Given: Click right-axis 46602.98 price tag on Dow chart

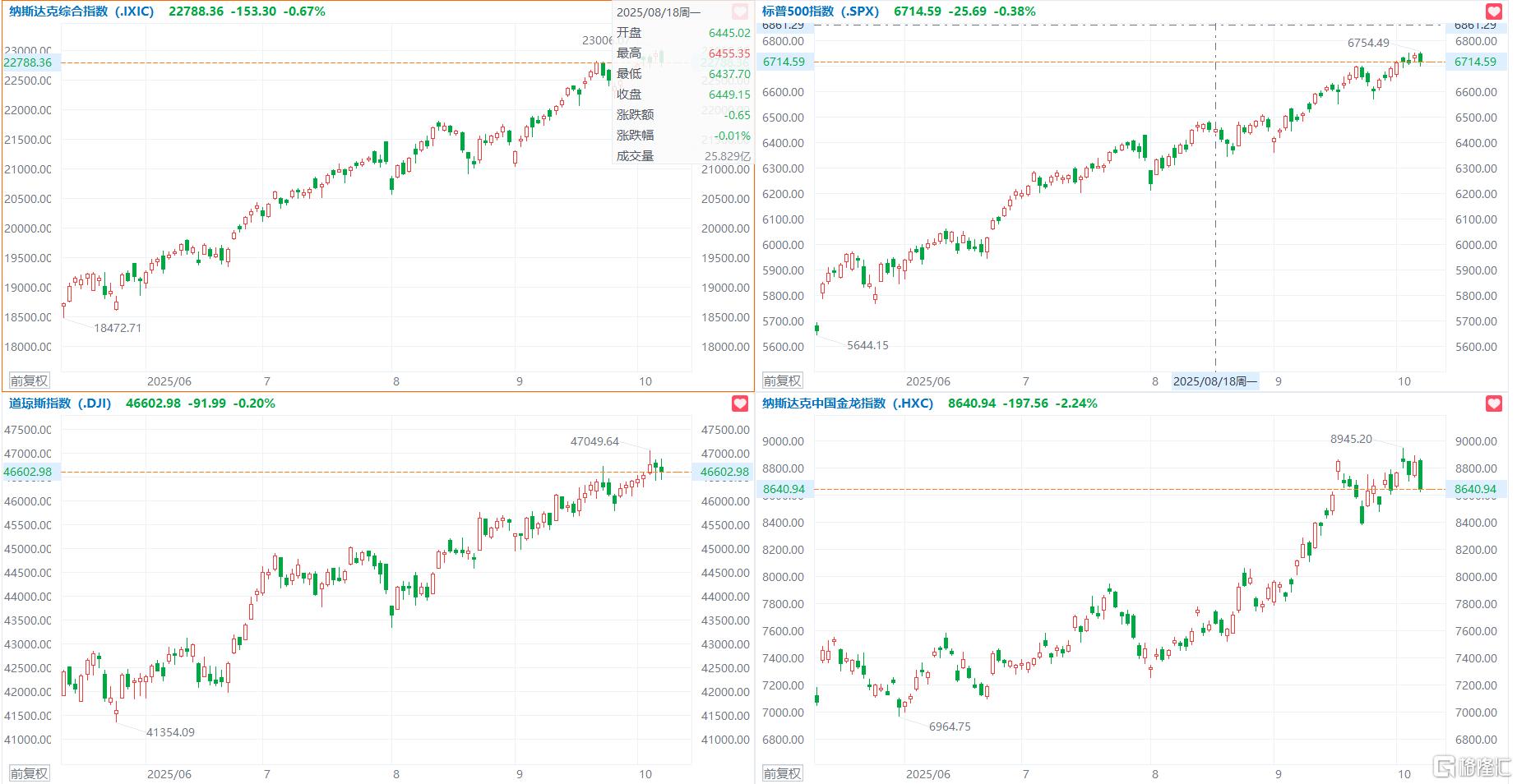Looking at the screenshot, I should pos(724,472).
